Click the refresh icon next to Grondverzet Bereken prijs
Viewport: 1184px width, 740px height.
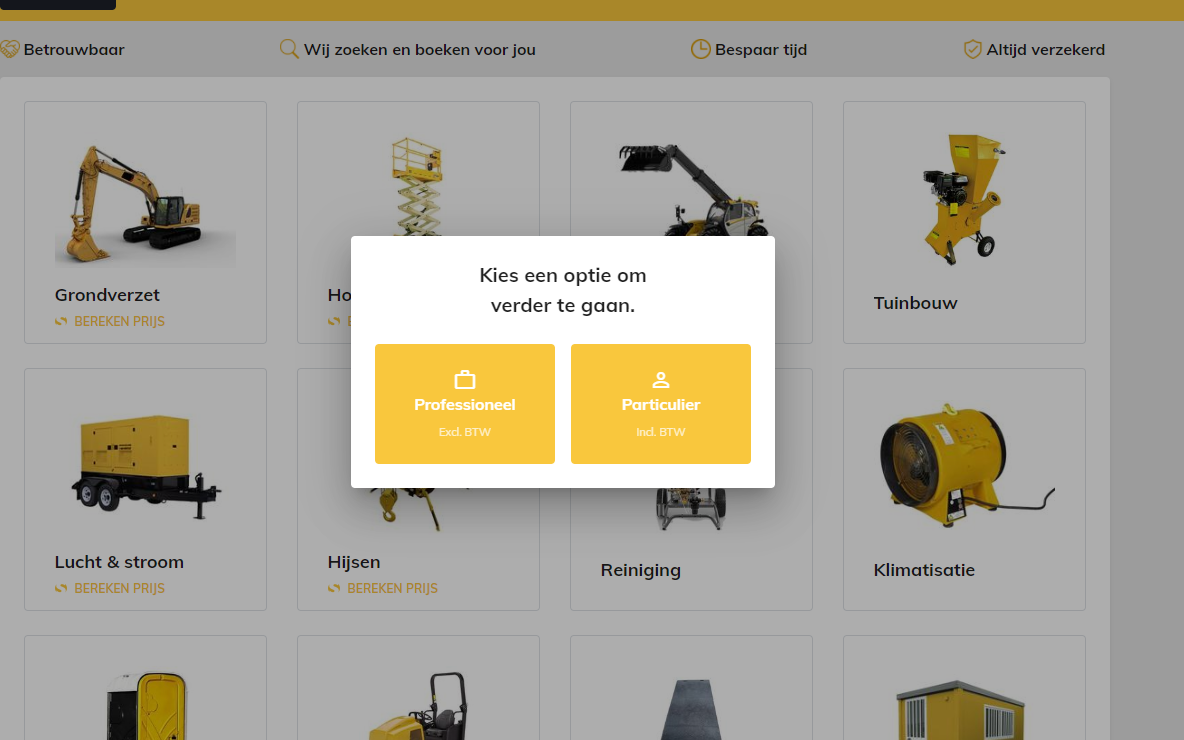[x=61, y=322]
